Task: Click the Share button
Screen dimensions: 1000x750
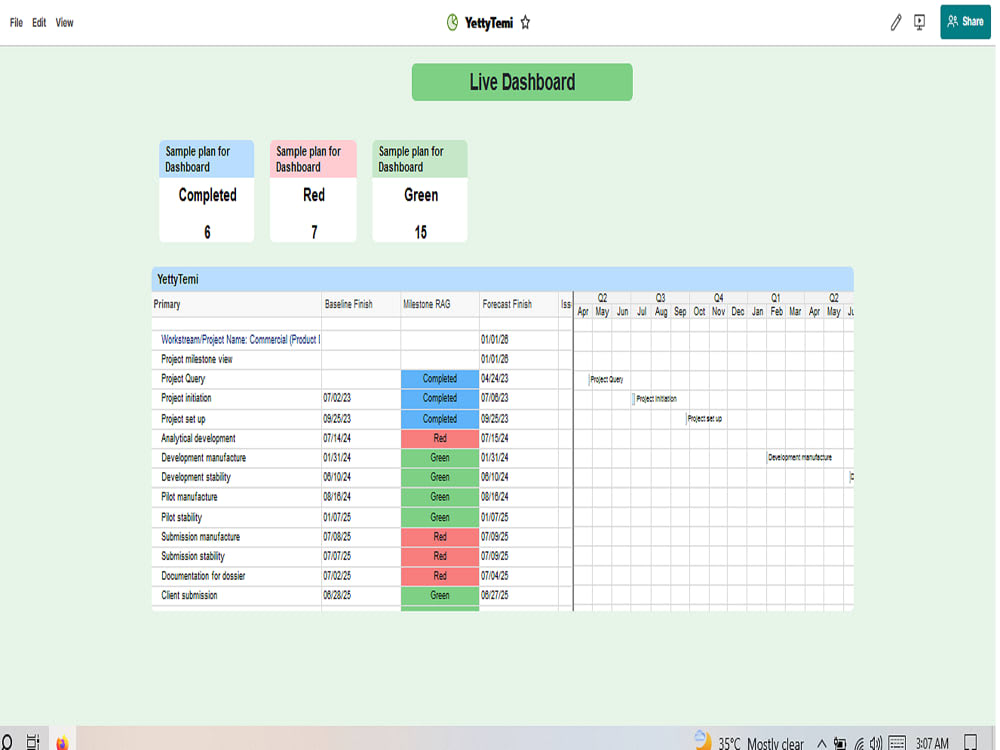Action: (x=964, y=21)
